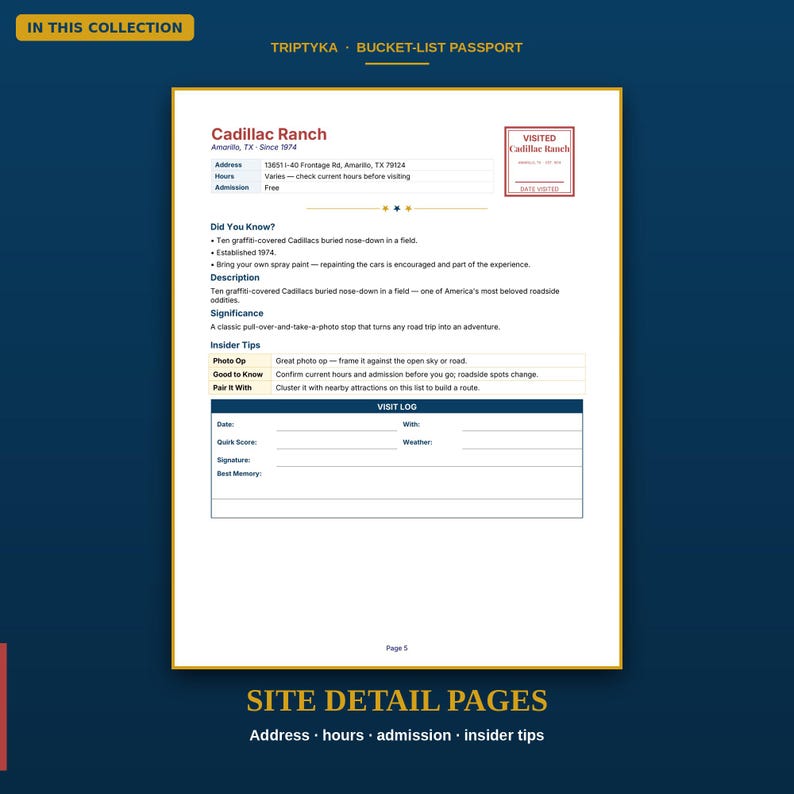Click the beloved roadside oddities description paragraph

click(x=385, y=295)
